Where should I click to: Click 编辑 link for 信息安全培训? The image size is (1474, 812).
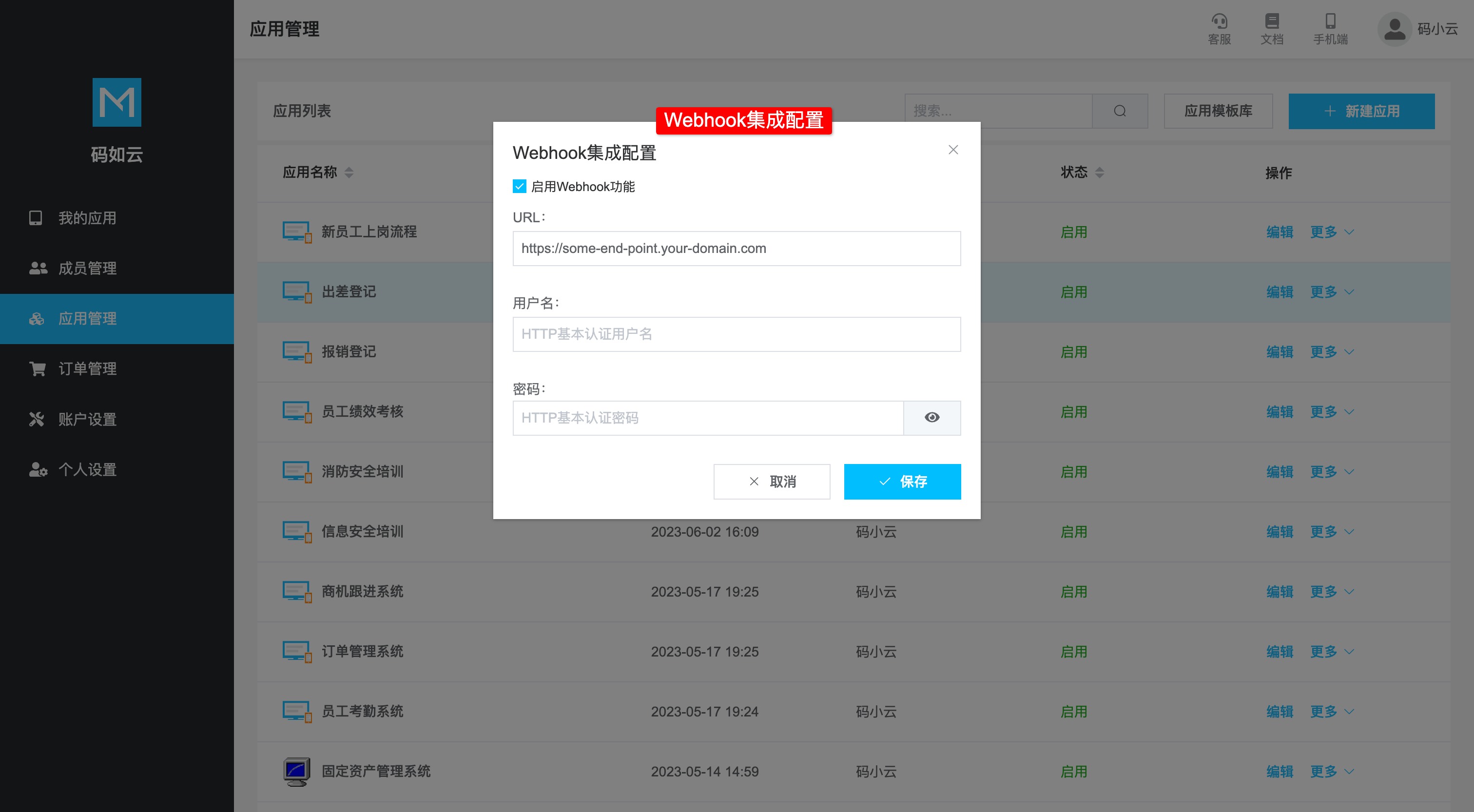1280,532
